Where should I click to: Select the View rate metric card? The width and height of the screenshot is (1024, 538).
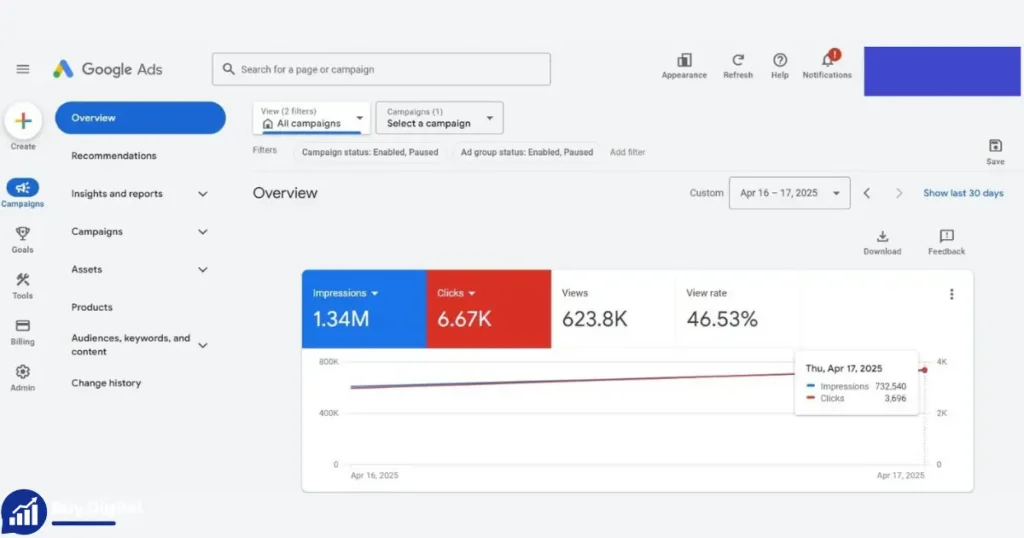(738, 309)
